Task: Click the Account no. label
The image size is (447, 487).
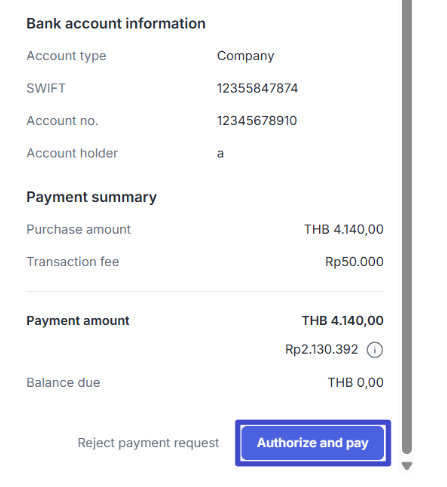Action: [x=62, y=121]
